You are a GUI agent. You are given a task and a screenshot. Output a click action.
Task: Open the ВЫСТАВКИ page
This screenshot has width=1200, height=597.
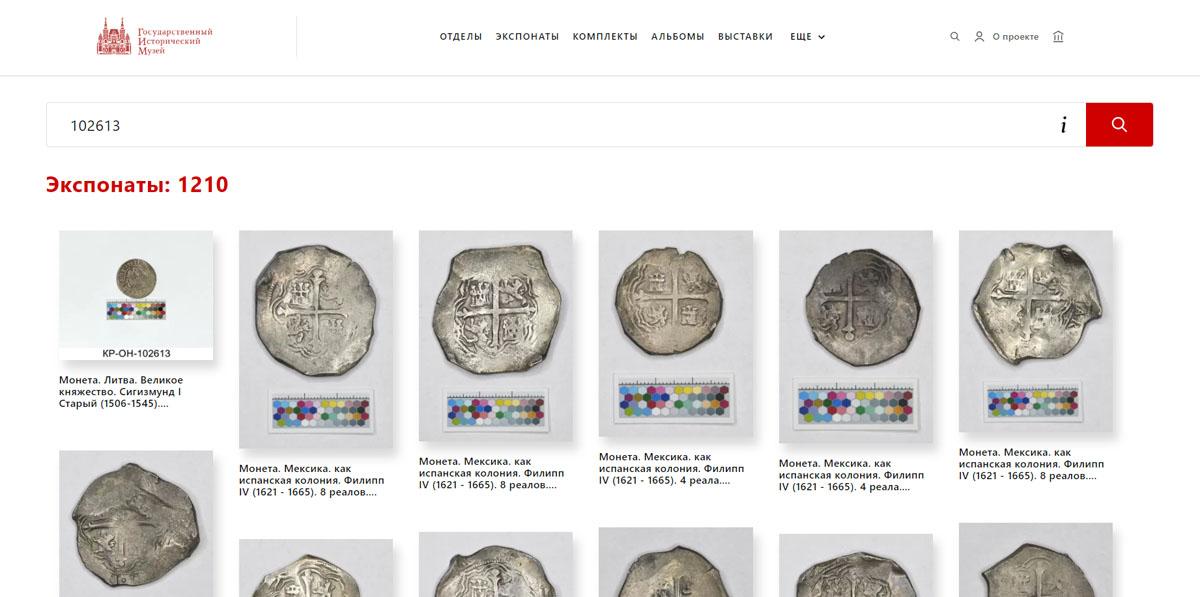coord(746,37)
